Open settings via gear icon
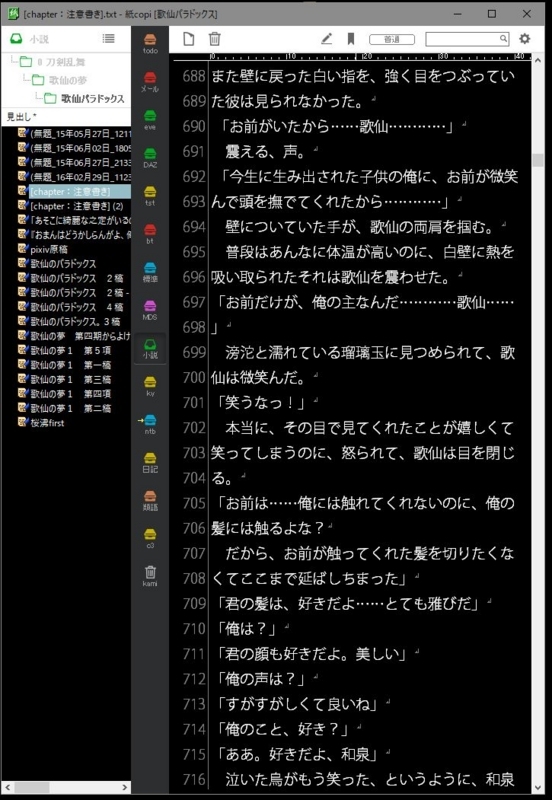The height and width of the screenshot is (800, 552). coord(524,39)
